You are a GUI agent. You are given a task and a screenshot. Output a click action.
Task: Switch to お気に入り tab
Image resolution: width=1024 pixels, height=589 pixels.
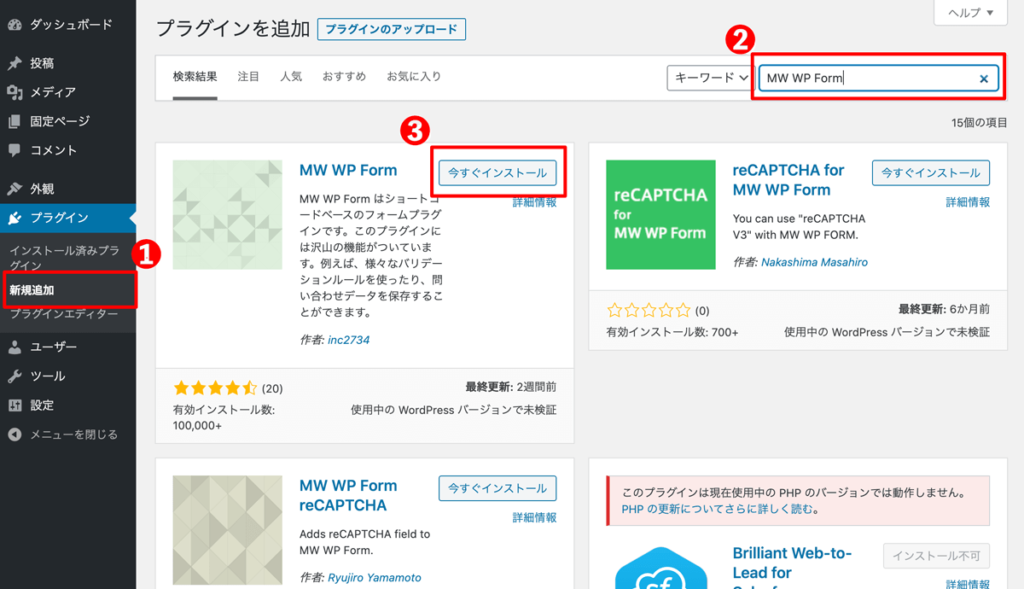point(414,77)
